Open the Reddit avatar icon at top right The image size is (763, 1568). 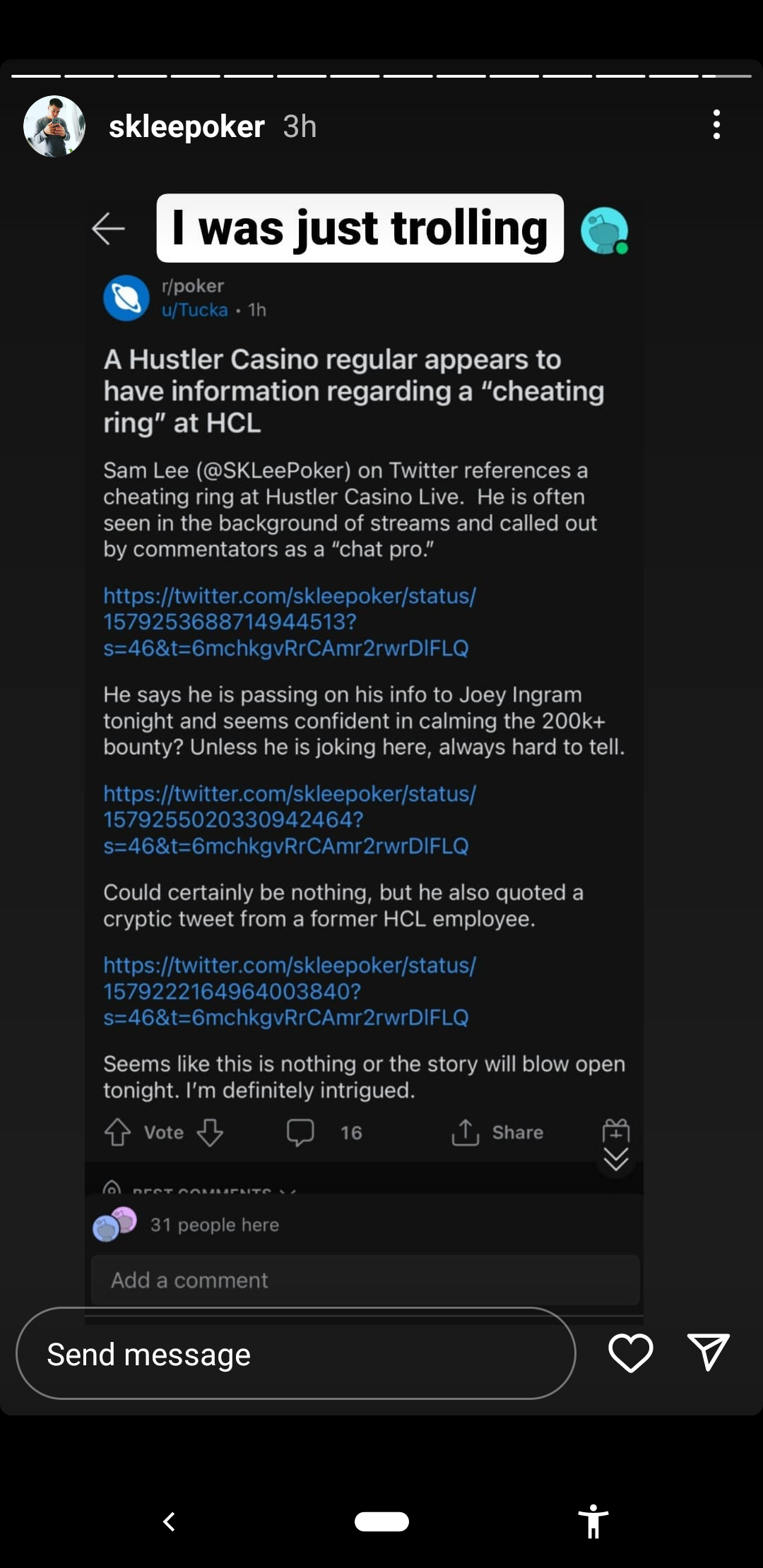click(604, 230)
